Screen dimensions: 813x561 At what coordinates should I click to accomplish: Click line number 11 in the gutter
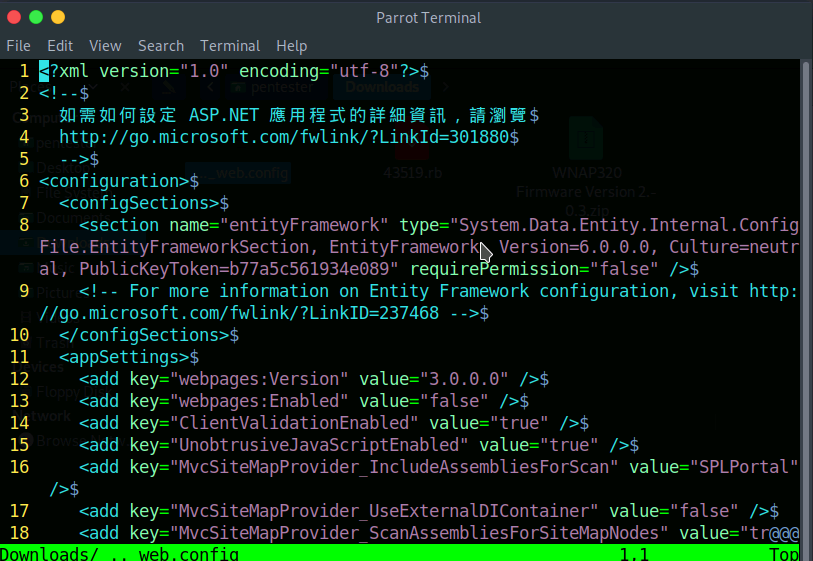click(x=20, y=357)
